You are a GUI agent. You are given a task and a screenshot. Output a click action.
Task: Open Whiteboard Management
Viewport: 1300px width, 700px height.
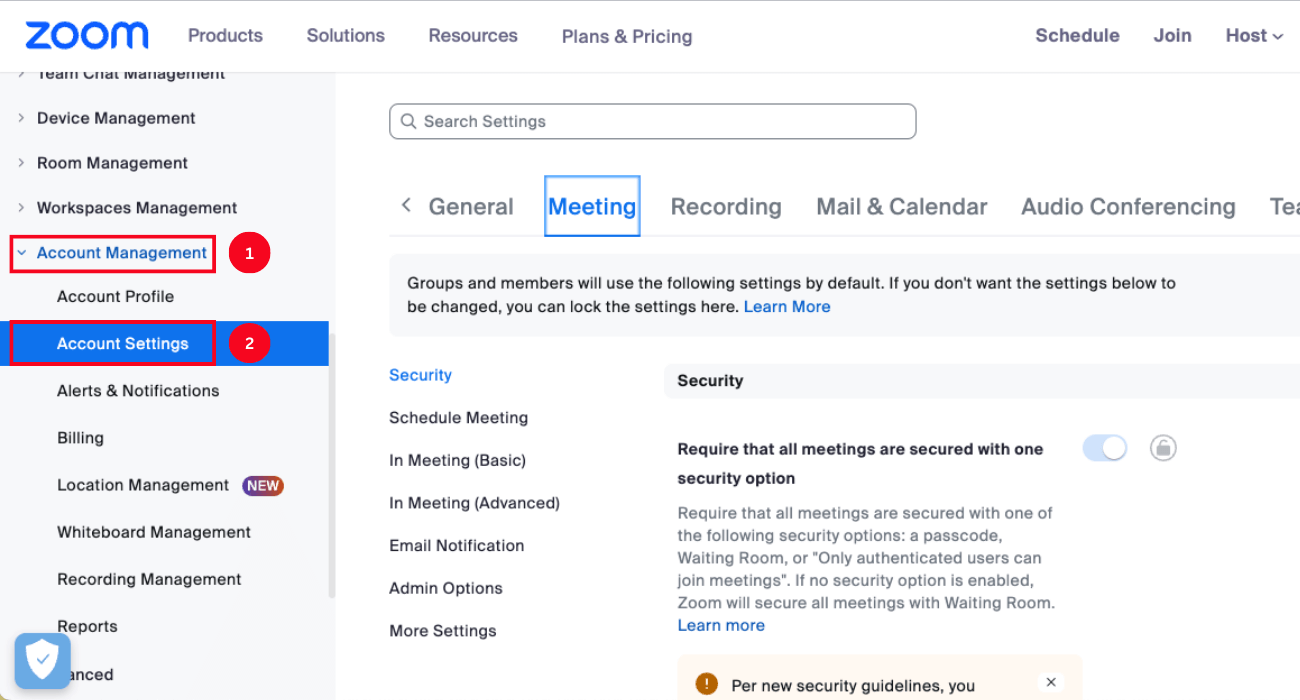tap(154, 532)
